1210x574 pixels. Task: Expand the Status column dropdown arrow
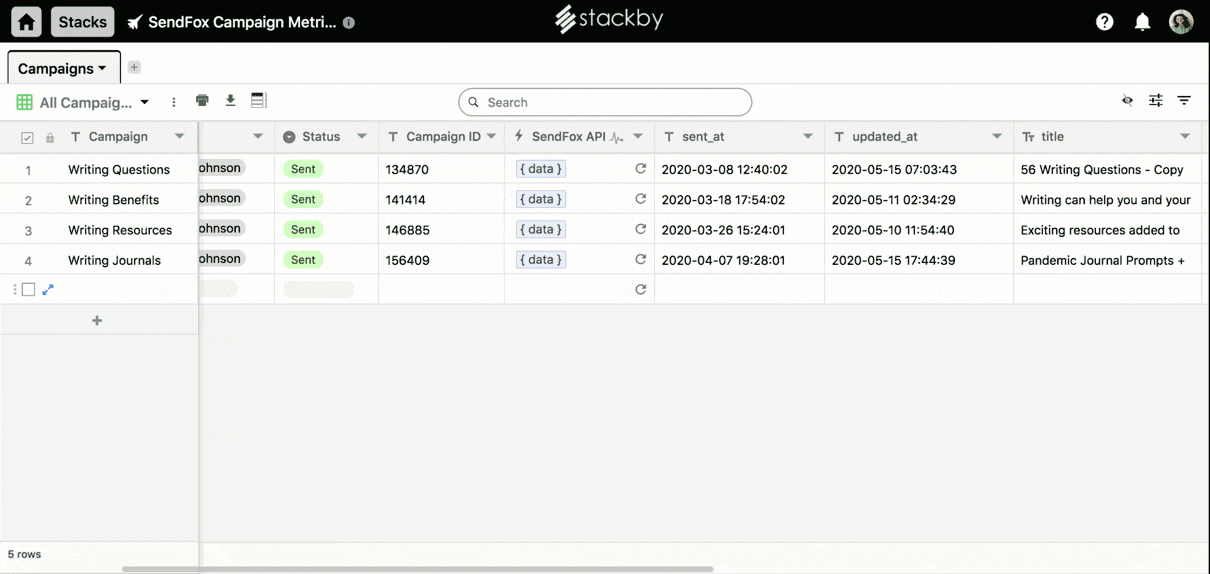pyautogui.click(x=362, y=137)
